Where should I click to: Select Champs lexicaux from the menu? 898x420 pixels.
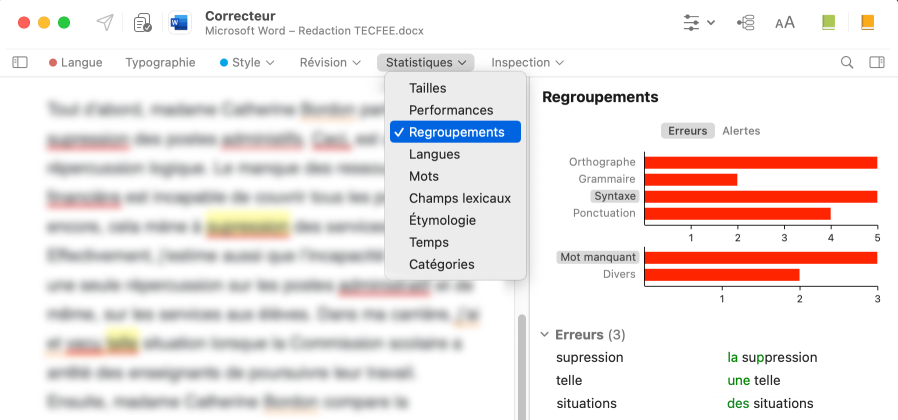(459, 198)
